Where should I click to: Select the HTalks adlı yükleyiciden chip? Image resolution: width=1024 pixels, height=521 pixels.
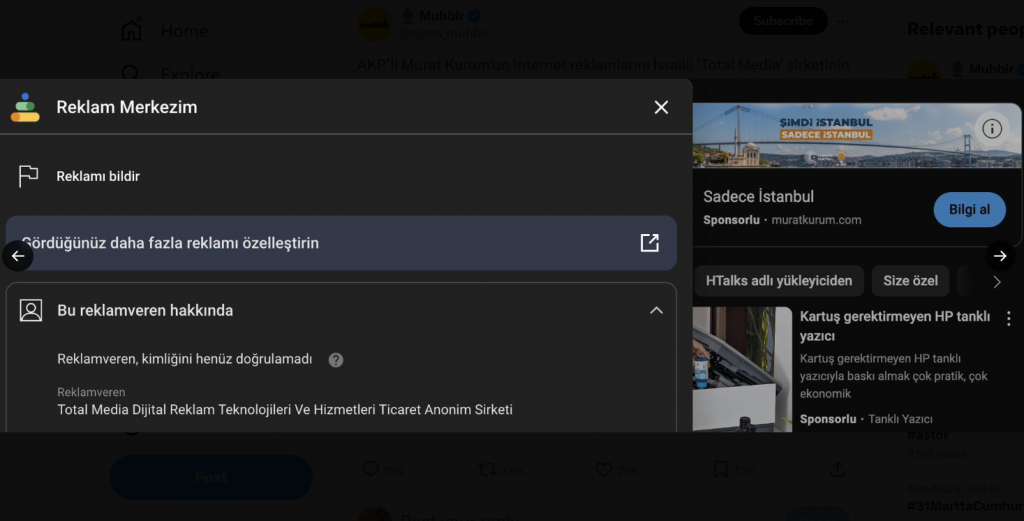point(779,281)
